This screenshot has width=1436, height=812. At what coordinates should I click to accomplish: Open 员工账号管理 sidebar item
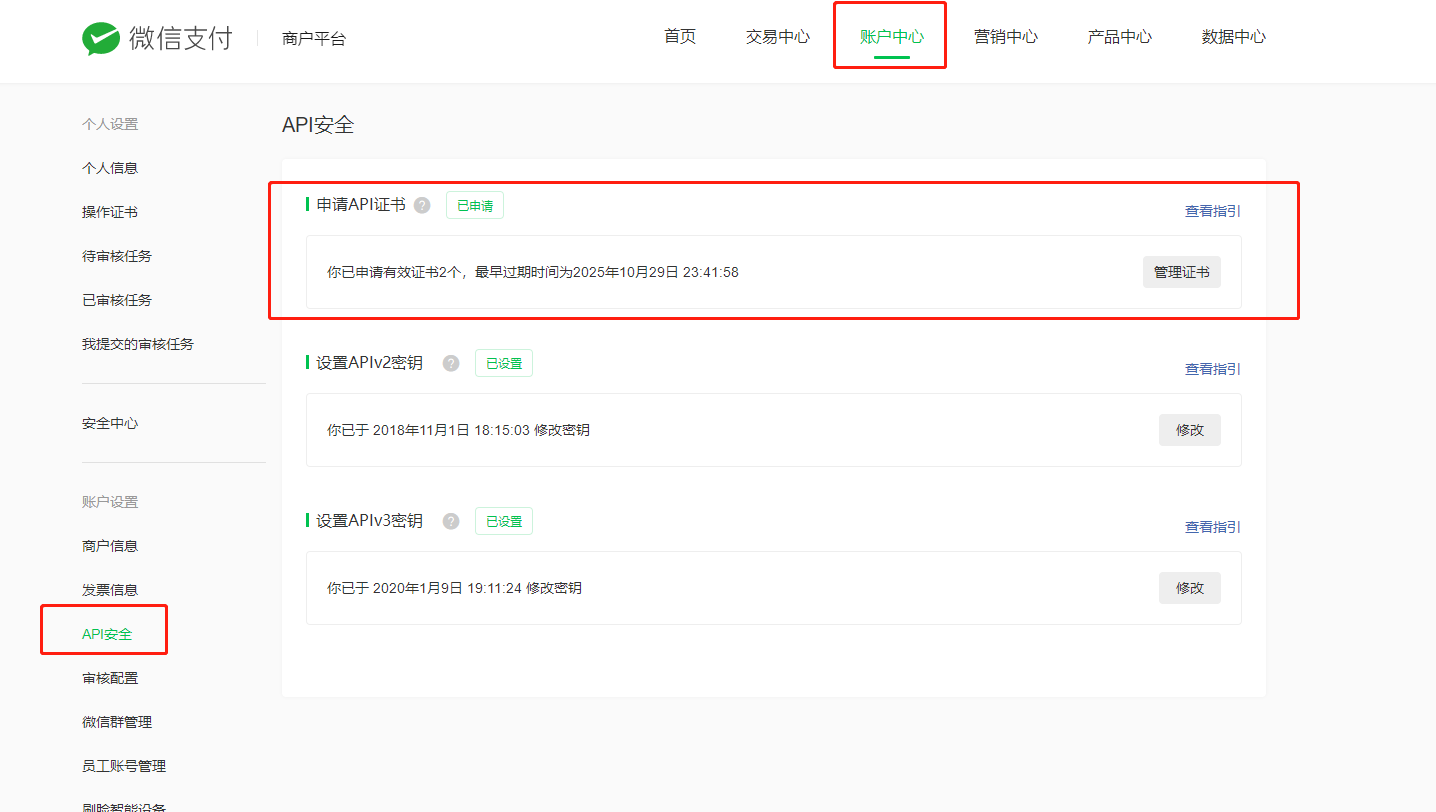124,766
